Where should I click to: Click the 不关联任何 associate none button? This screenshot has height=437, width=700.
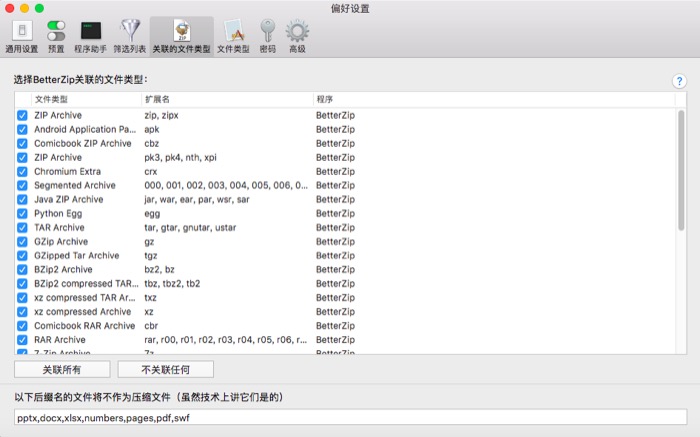coord(166,370)
